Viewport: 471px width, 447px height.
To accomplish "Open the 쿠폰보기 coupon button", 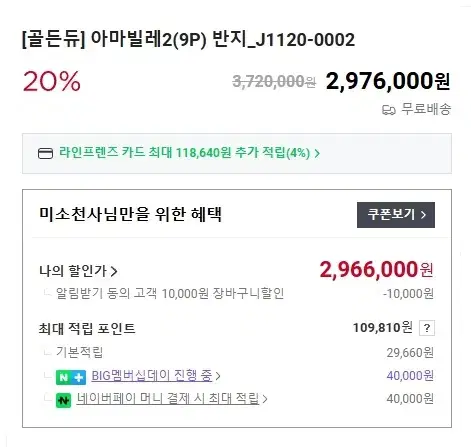I will (396, 215).
